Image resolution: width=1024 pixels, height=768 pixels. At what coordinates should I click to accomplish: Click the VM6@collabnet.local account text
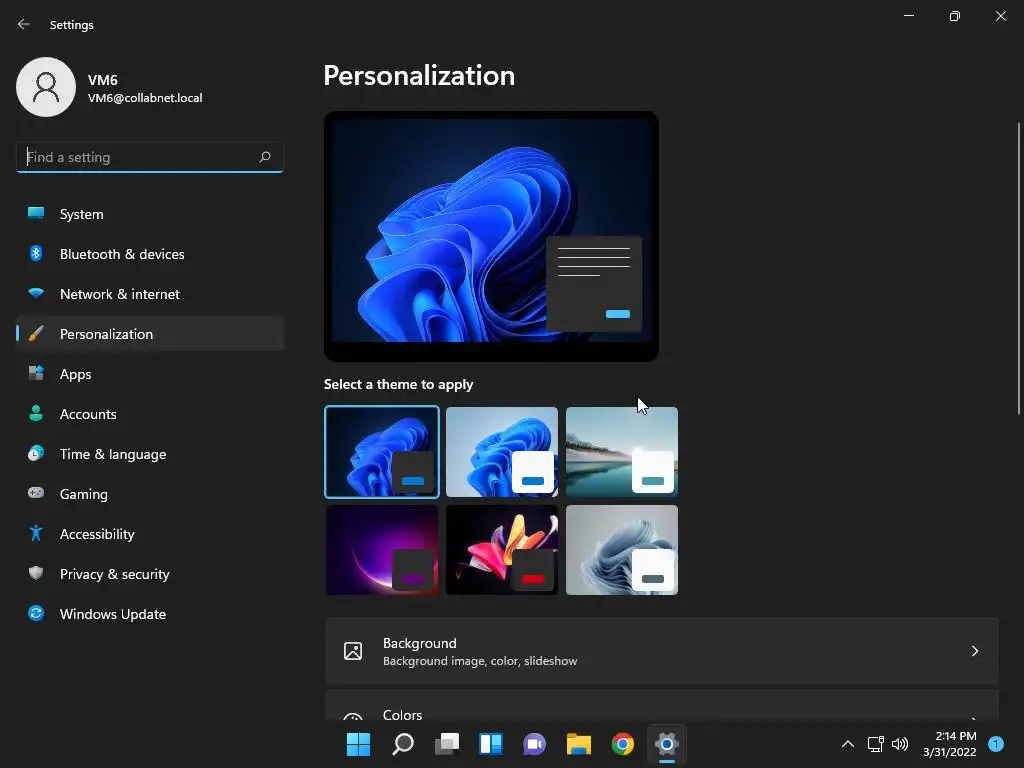click(x=145, y=98)
